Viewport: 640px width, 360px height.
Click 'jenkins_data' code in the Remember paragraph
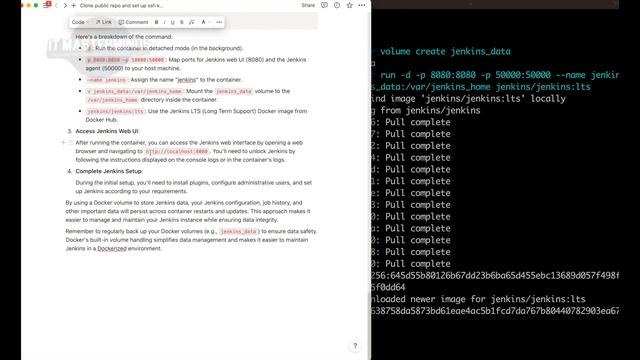pyautogui.click(x=238, y=231)
